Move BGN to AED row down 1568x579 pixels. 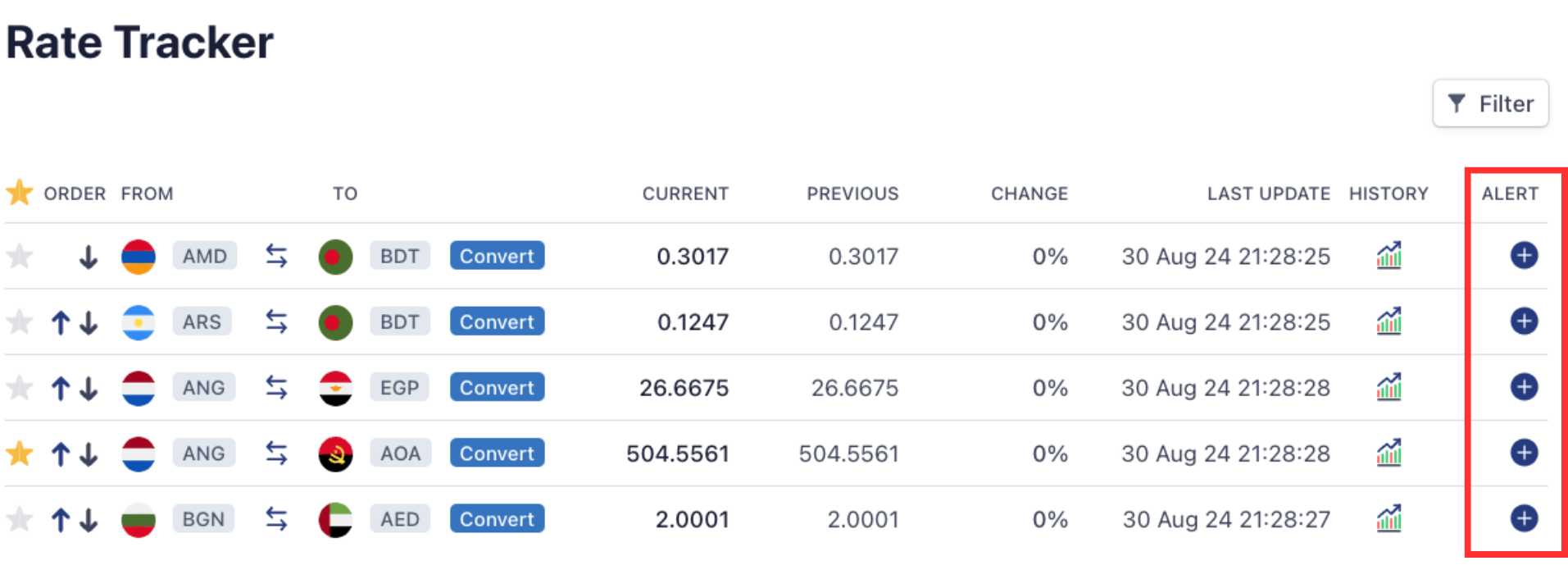point(89,519)
